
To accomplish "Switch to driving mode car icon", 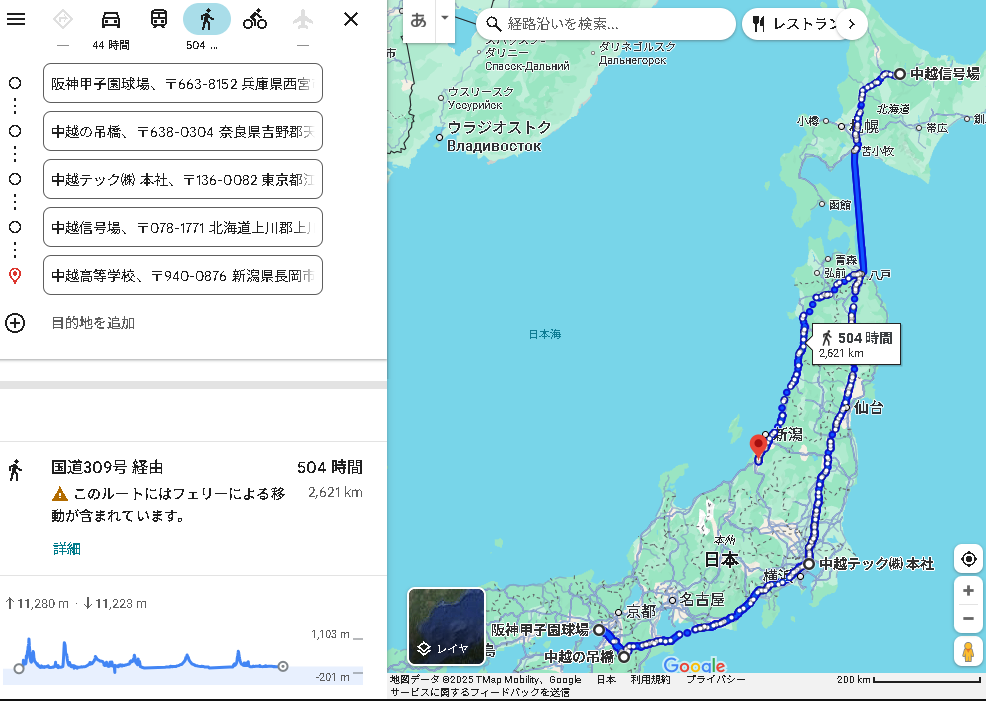I will tap(111, 19).
